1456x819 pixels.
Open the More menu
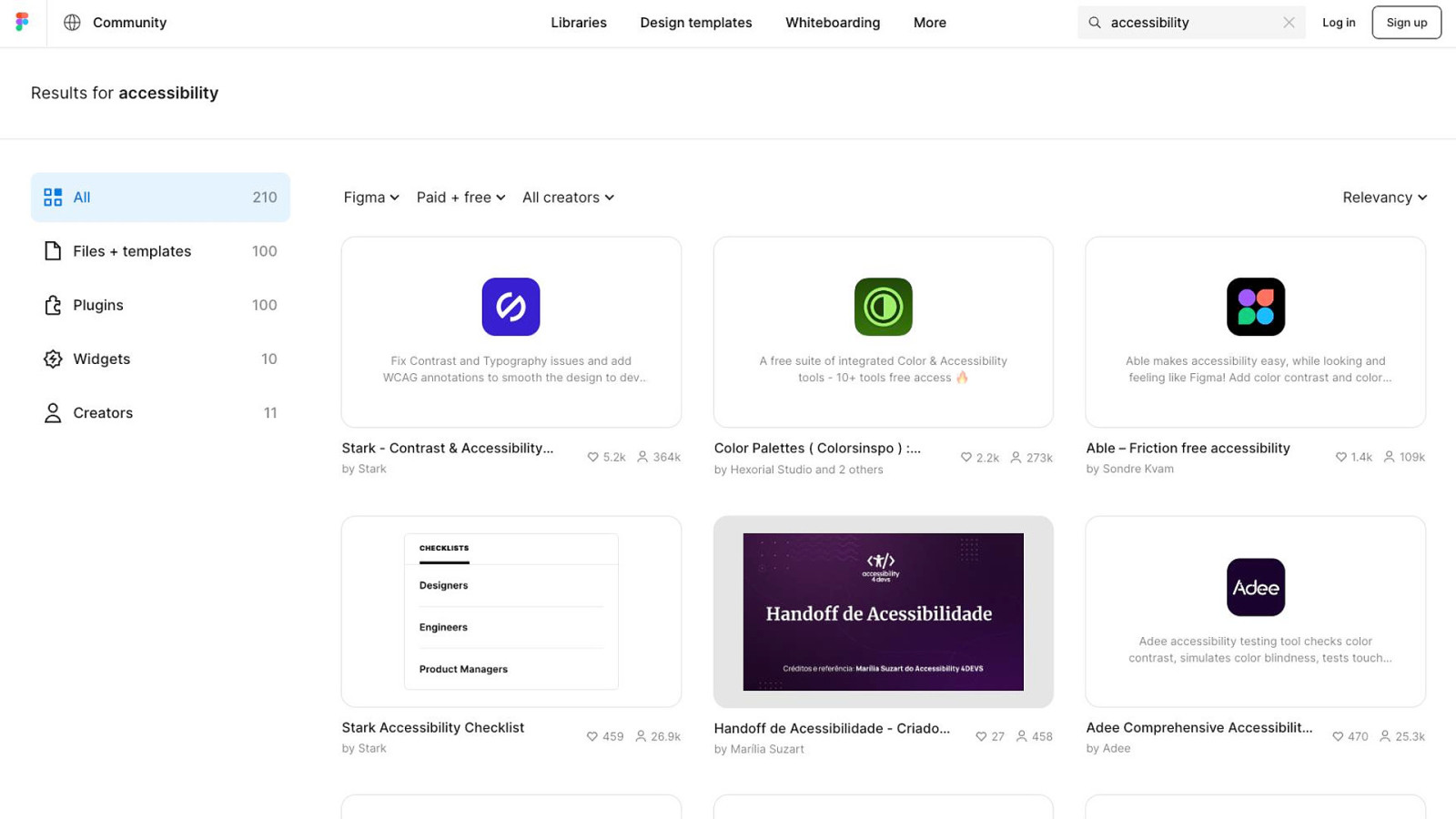930,23
